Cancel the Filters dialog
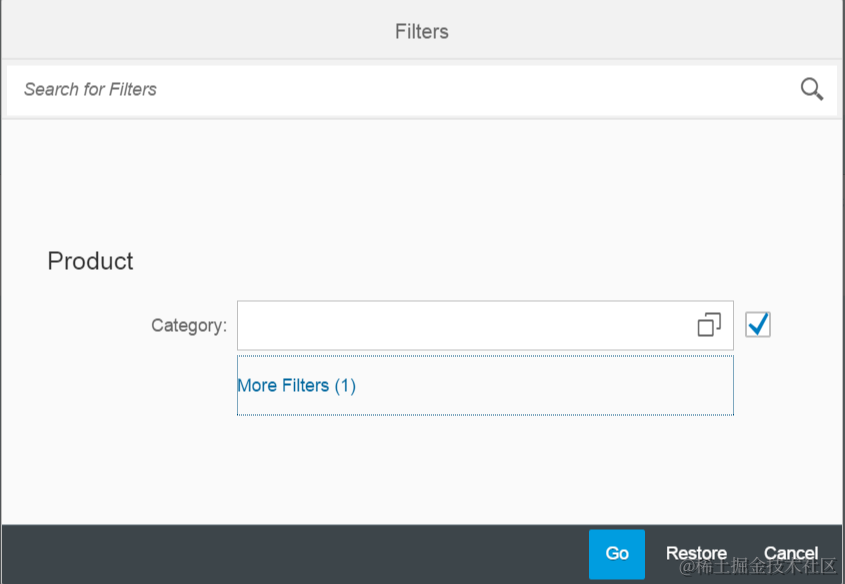The height and width of the screenshot is (584, 845). (x=791, y=553)
